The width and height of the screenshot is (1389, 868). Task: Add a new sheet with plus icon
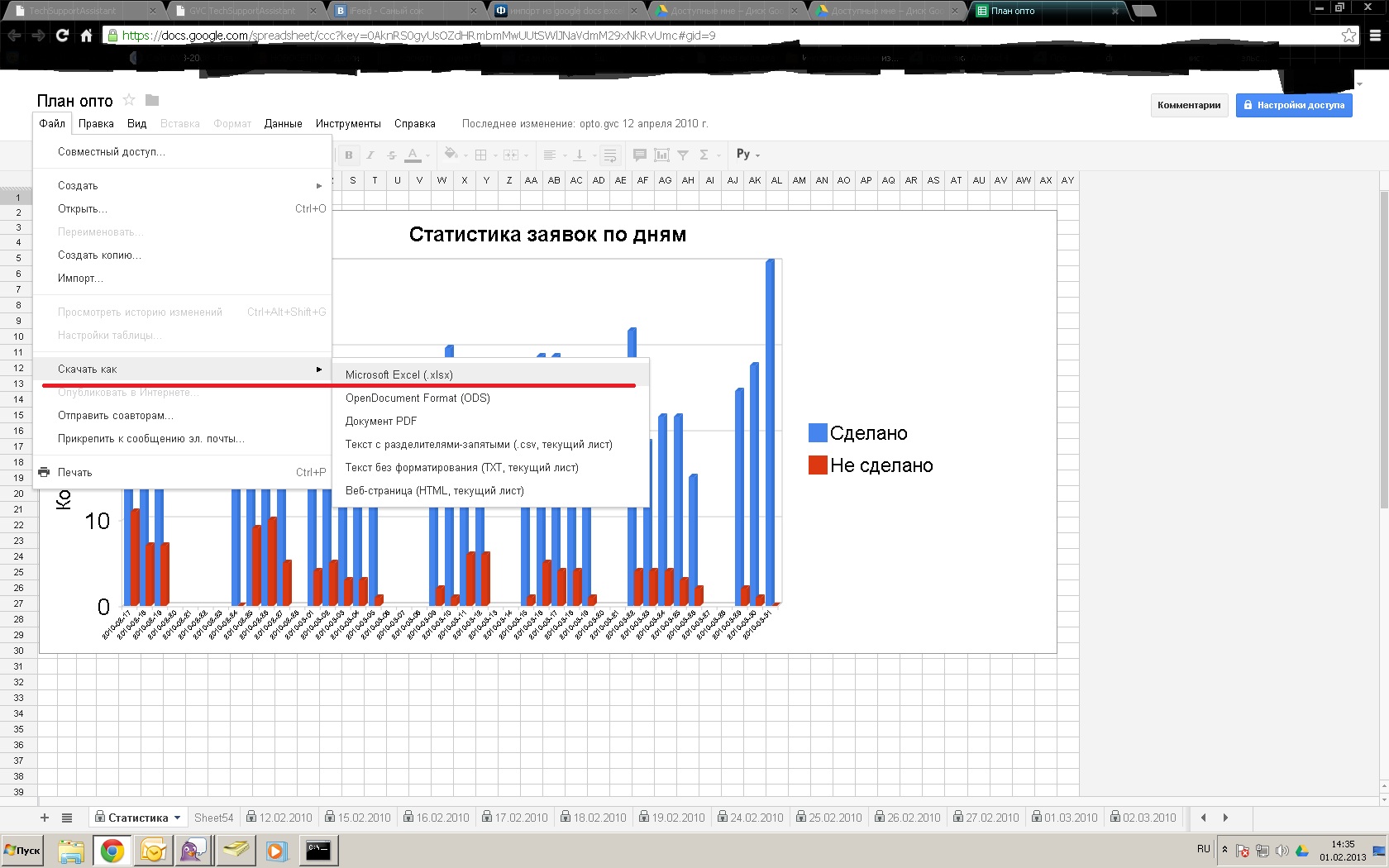(x=45, y=818)
